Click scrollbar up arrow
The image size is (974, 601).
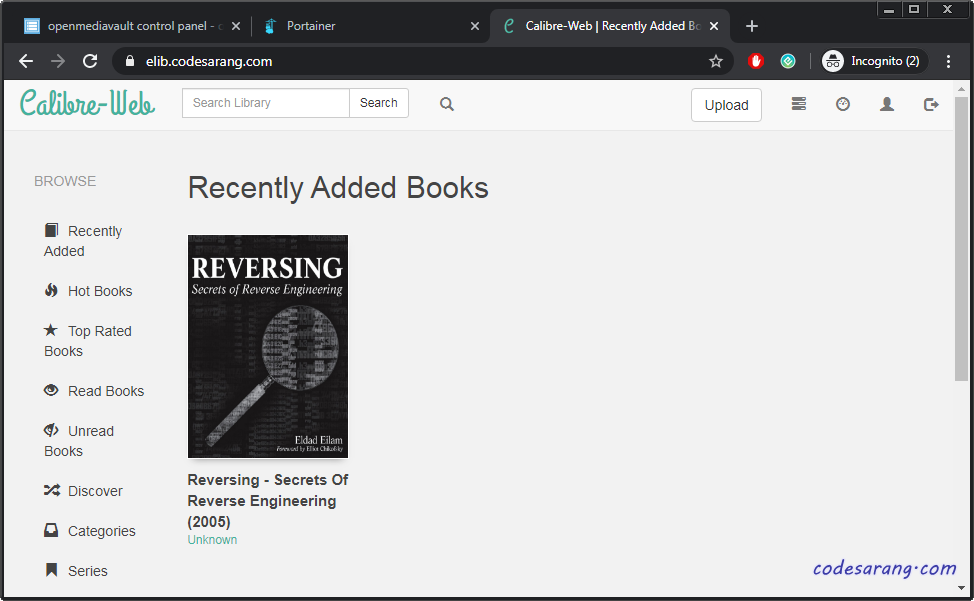tap(961, 89)
